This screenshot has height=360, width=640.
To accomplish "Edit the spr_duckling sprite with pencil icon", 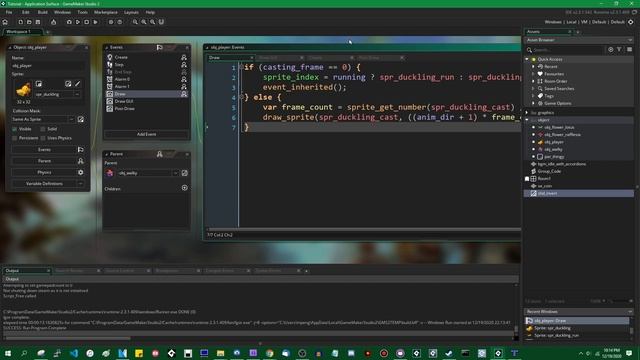I will click(78, 84).
